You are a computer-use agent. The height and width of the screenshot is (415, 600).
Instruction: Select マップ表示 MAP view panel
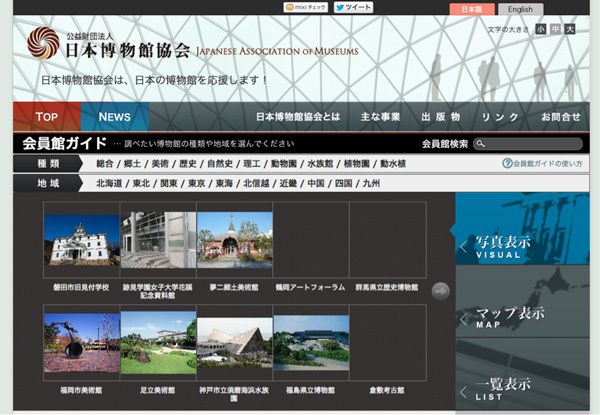[x=522, y=301]
